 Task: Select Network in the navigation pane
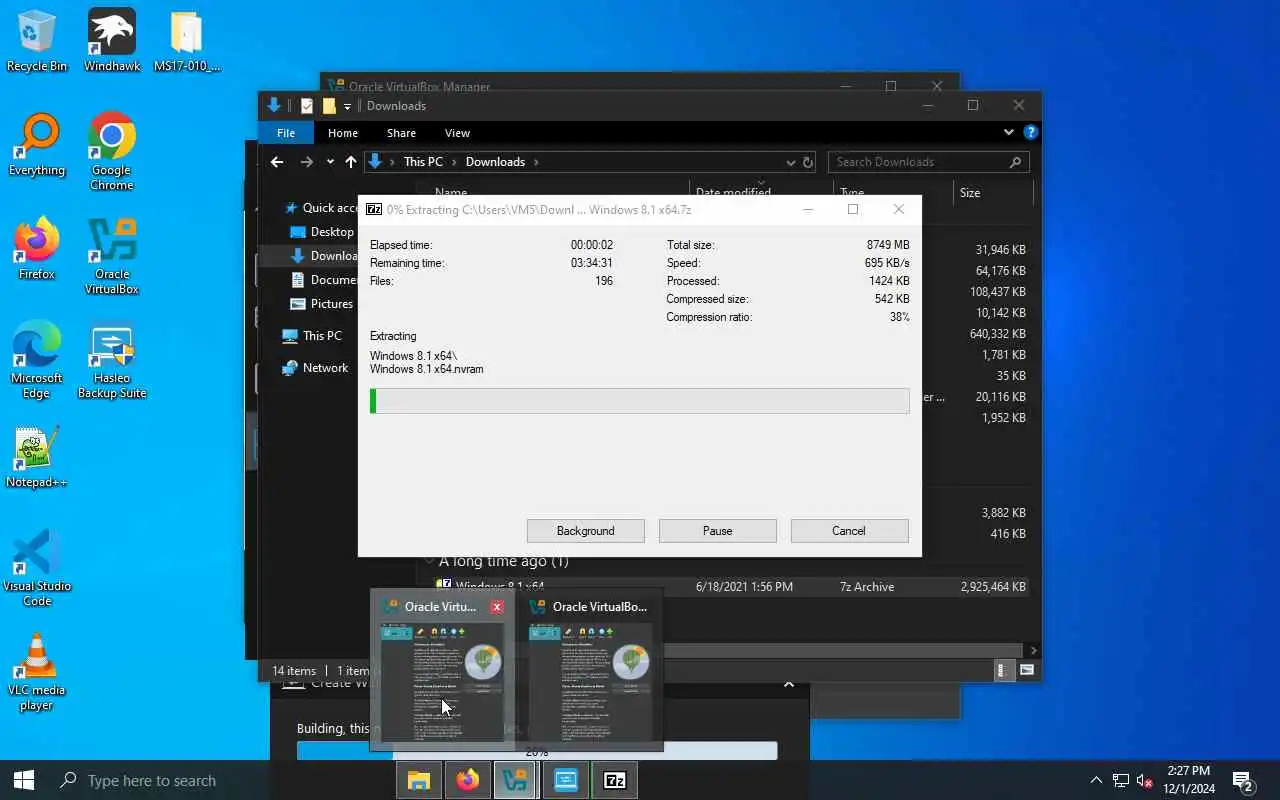(x=315, y=368)
